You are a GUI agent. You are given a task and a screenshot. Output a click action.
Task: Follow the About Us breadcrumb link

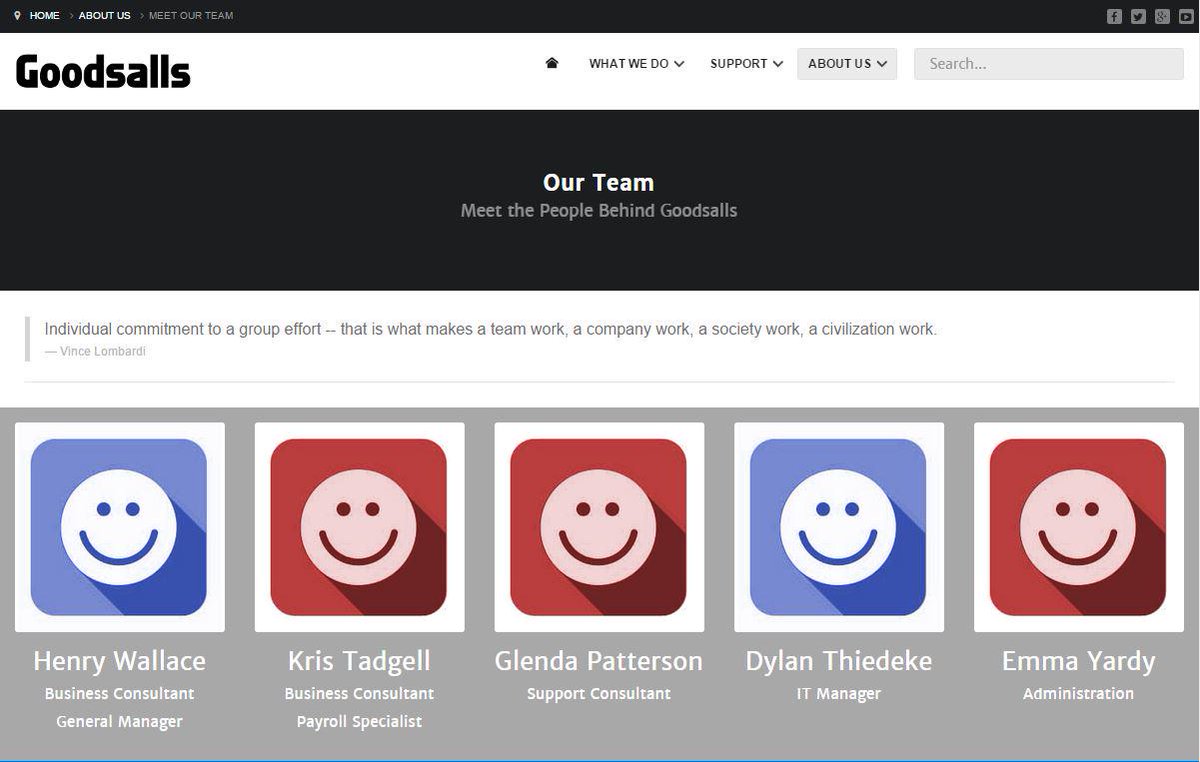(x=105, y=16)
